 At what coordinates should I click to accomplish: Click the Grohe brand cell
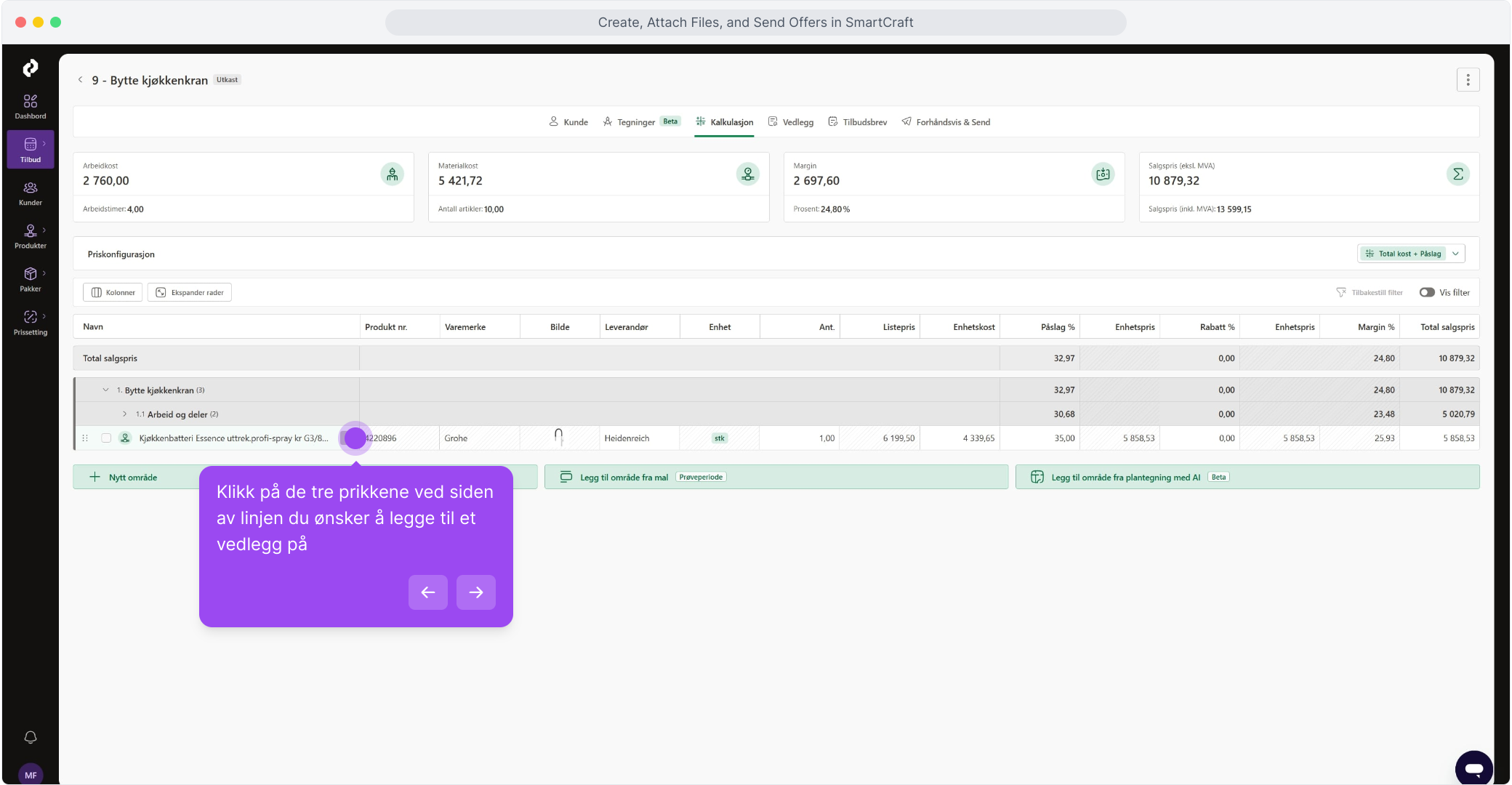point(480,438)
